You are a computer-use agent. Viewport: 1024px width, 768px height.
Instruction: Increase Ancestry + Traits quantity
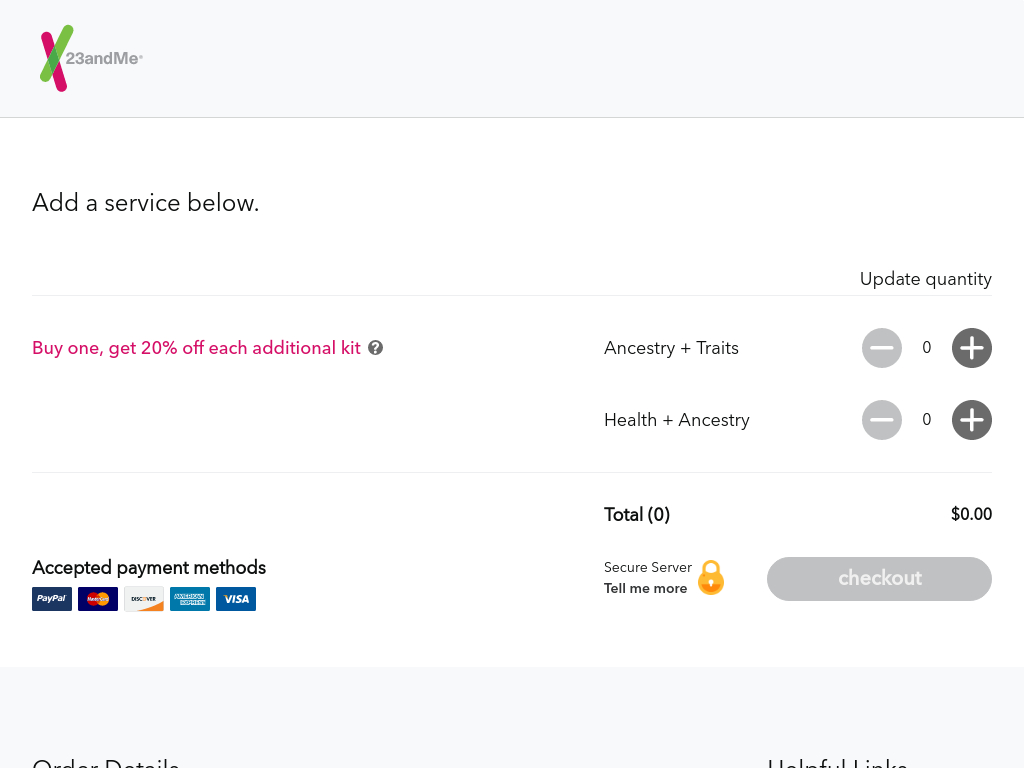(x=971, y=348)
